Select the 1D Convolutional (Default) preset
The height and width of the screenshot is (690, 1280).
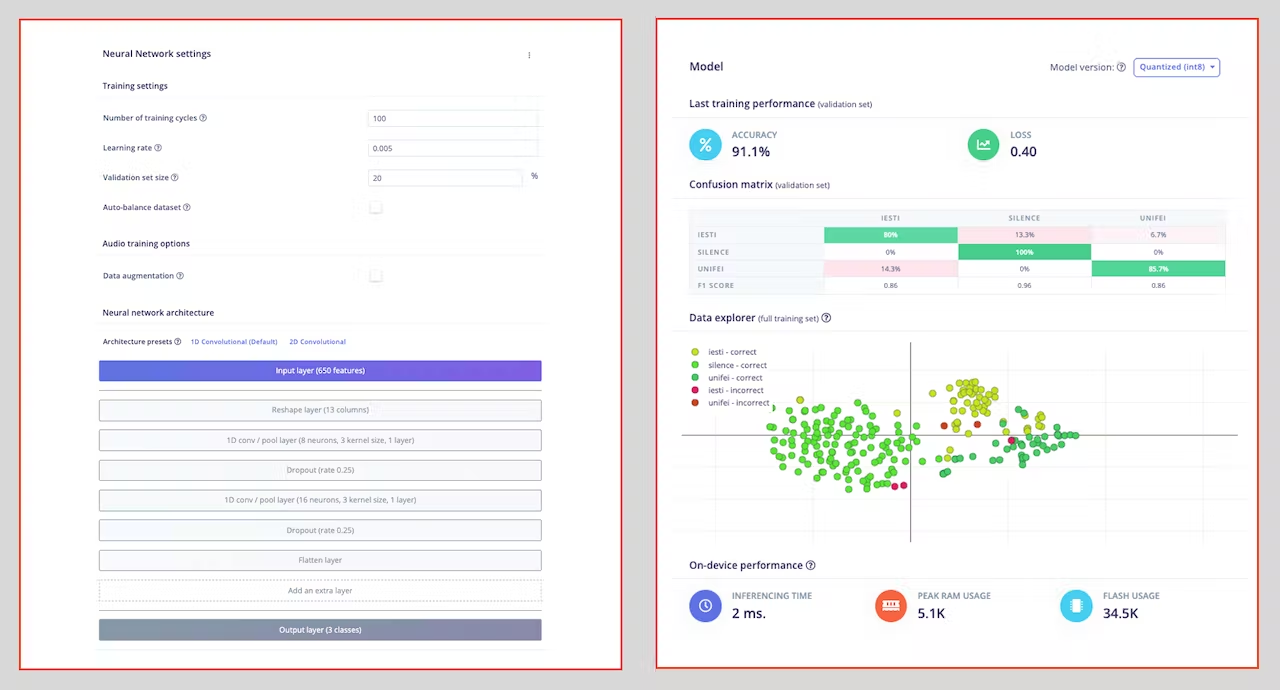point(234,342)
